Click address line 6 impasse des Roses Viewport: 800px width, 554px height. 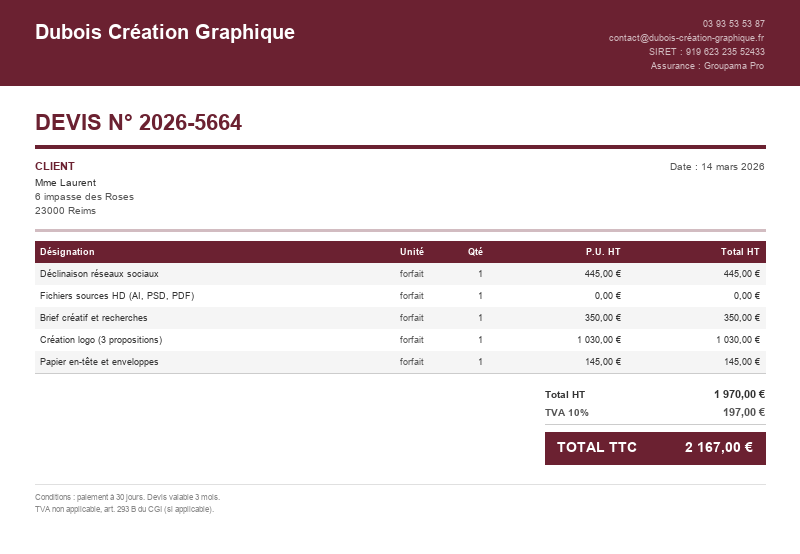[x=84, y=197]
